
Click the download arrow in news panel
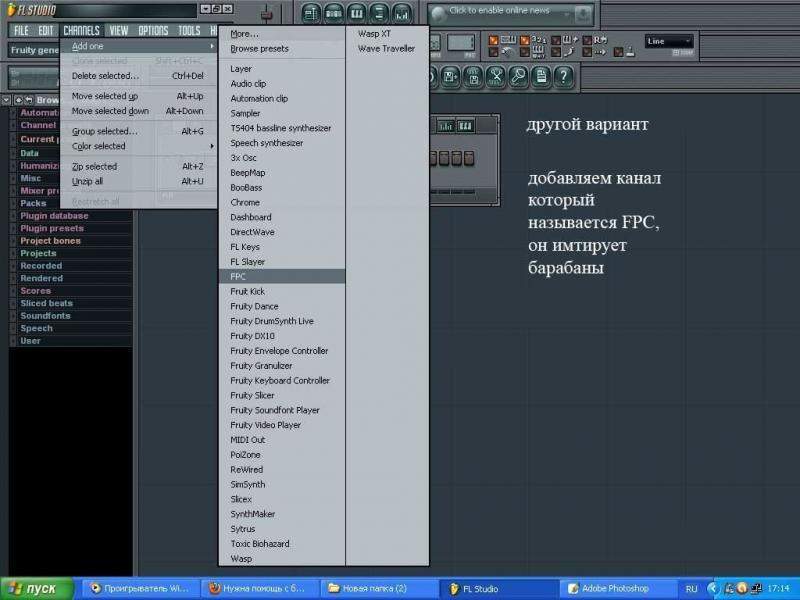click(582, 14)
